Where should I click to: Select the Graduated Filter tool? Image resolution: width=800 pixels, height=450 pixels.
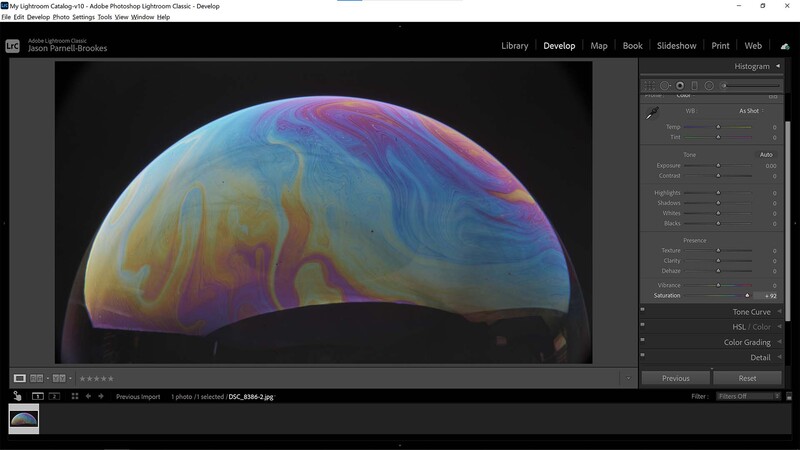(694, 86)
